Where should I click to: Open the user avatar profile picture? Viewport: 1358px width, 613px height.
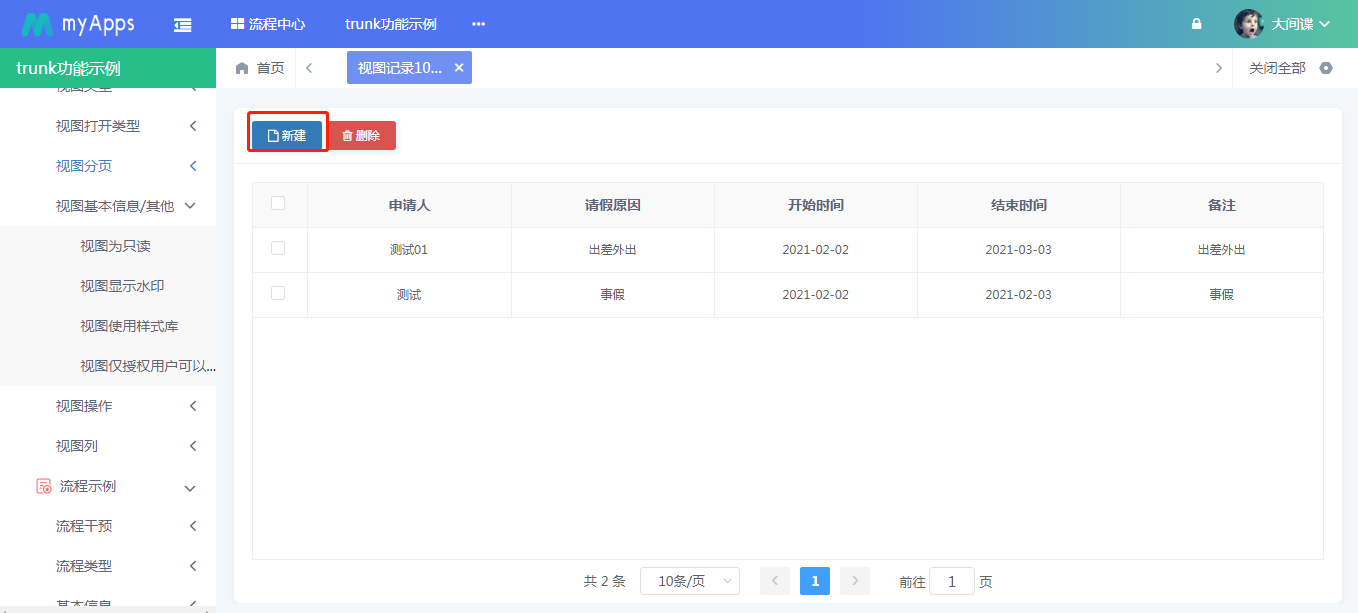[x=1248, y=24]
